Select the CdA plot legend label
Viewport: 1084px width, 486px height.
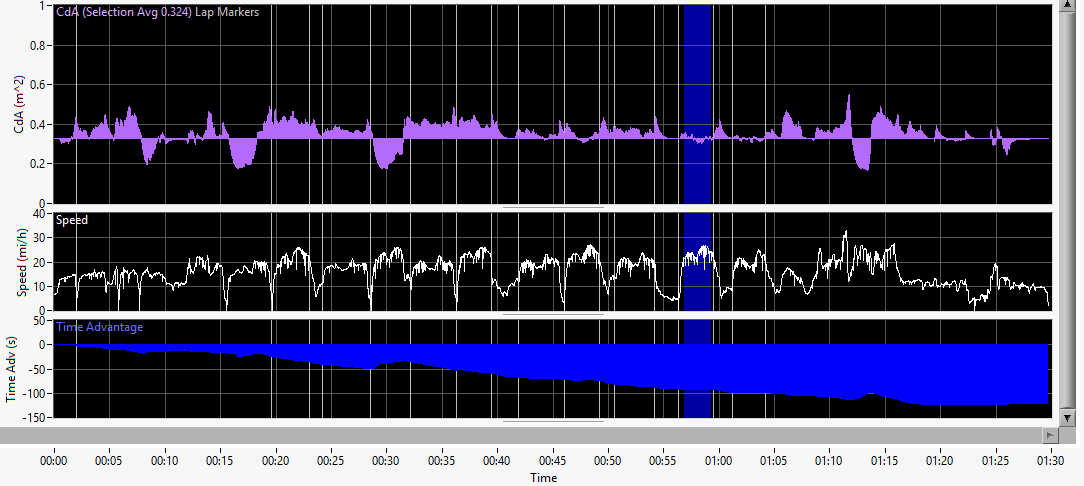point(158,12)
